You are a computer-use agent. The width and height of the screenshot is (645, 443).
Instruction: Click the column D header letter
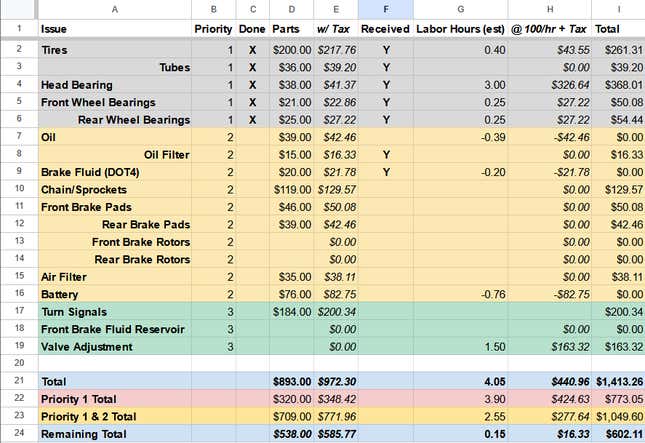(292, 9)
